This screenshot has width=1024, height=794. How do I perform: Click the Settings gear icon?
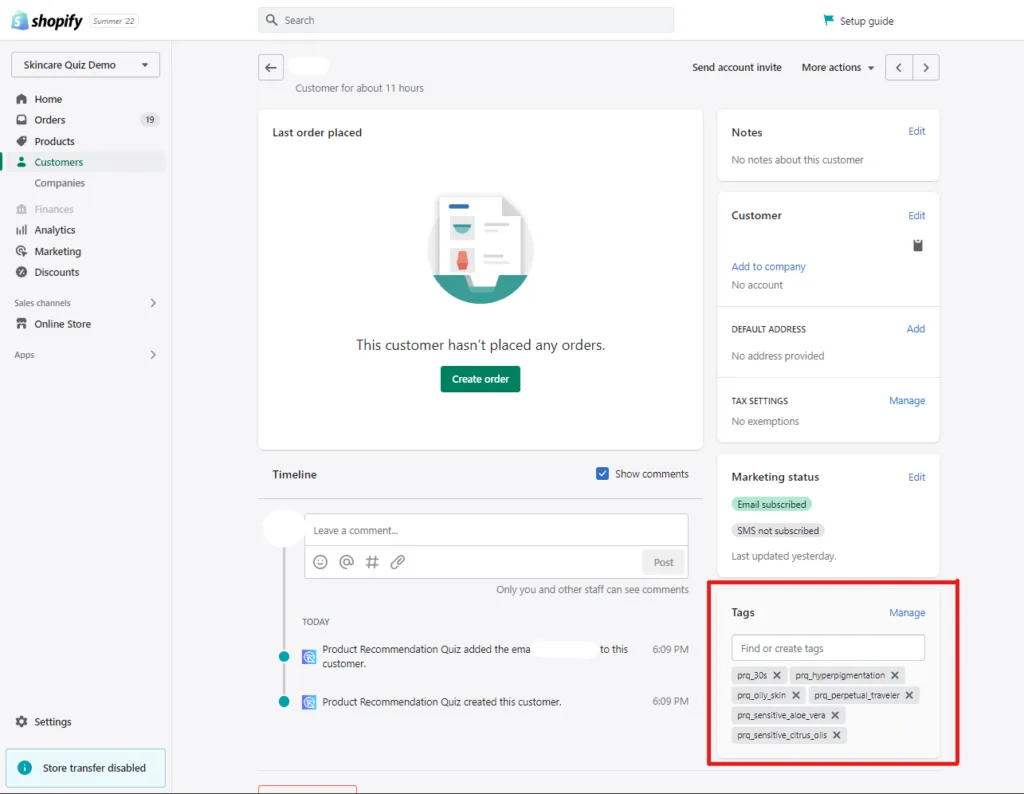22,722
